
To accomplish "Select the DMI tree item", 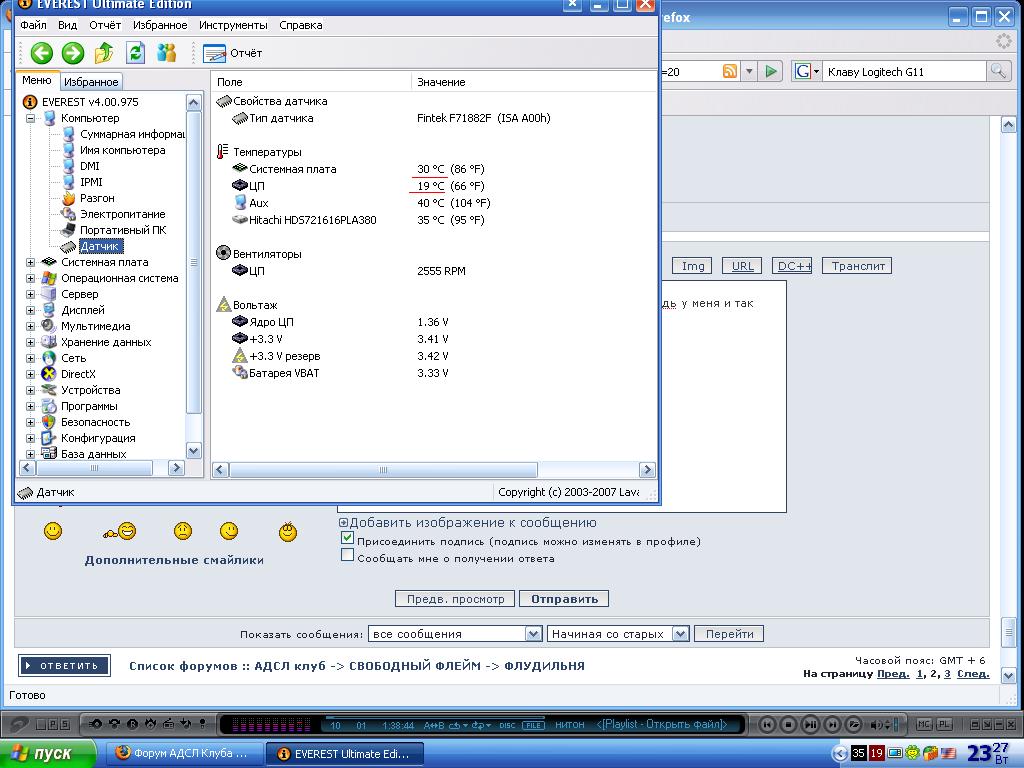I will [x=89, y=166].
